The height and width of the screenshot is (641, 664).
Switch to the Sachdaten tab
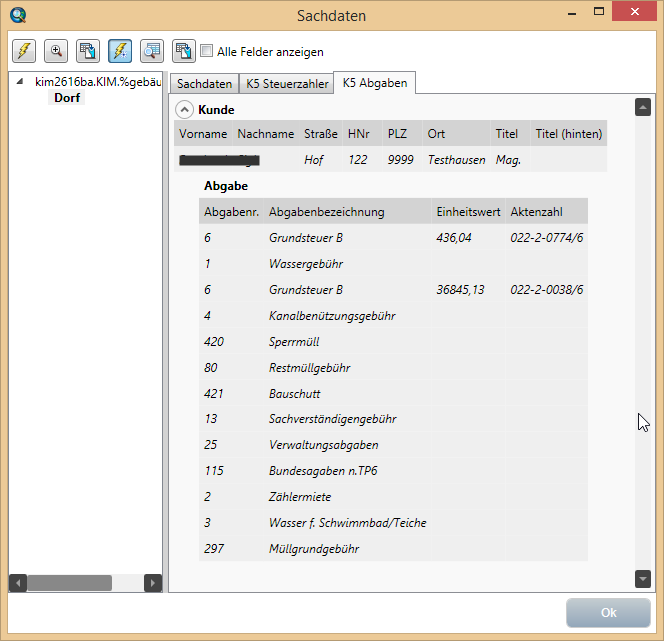[204, 84]
